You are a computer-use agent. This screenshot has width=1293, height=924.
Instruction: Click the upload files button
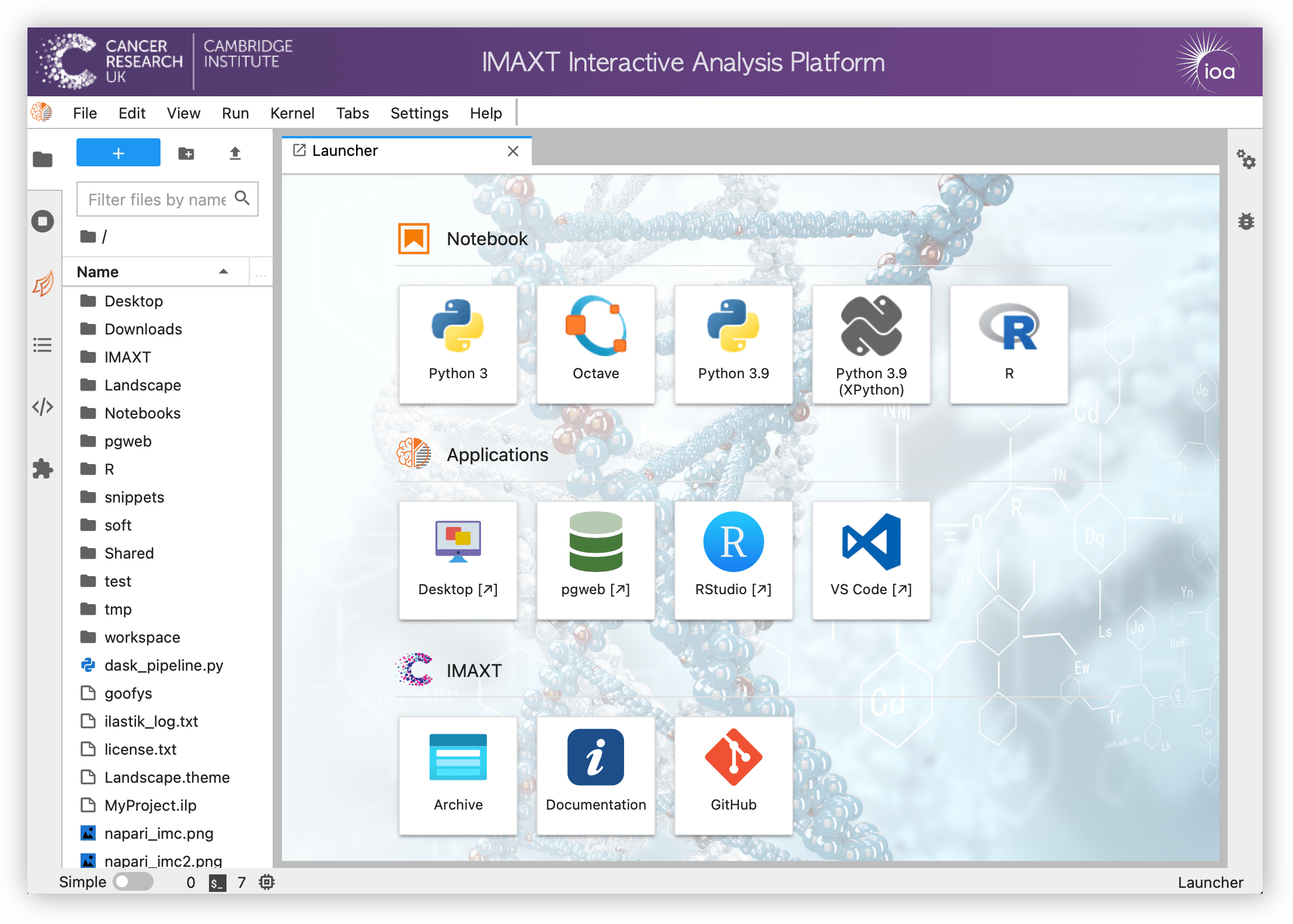point(235,152)
